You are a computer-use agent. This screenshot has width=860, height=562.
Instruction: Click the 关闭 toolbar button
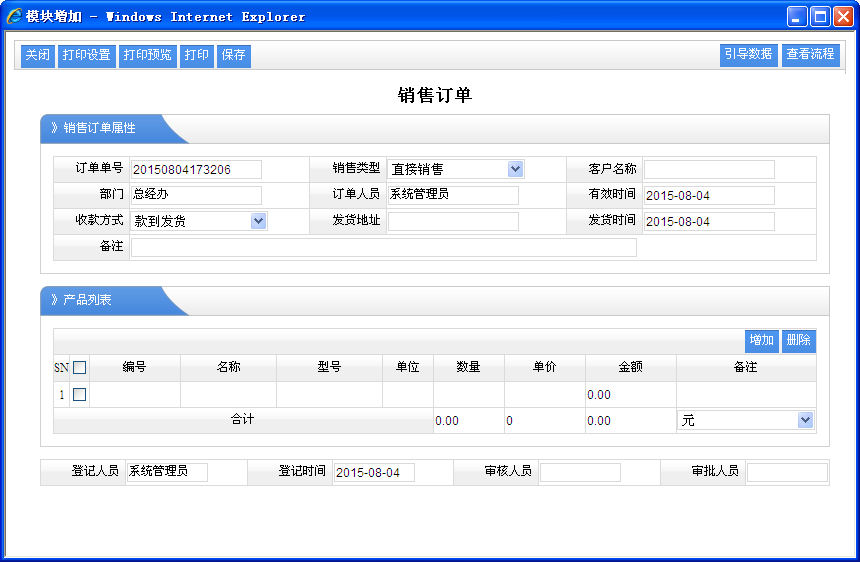point(38,56)
